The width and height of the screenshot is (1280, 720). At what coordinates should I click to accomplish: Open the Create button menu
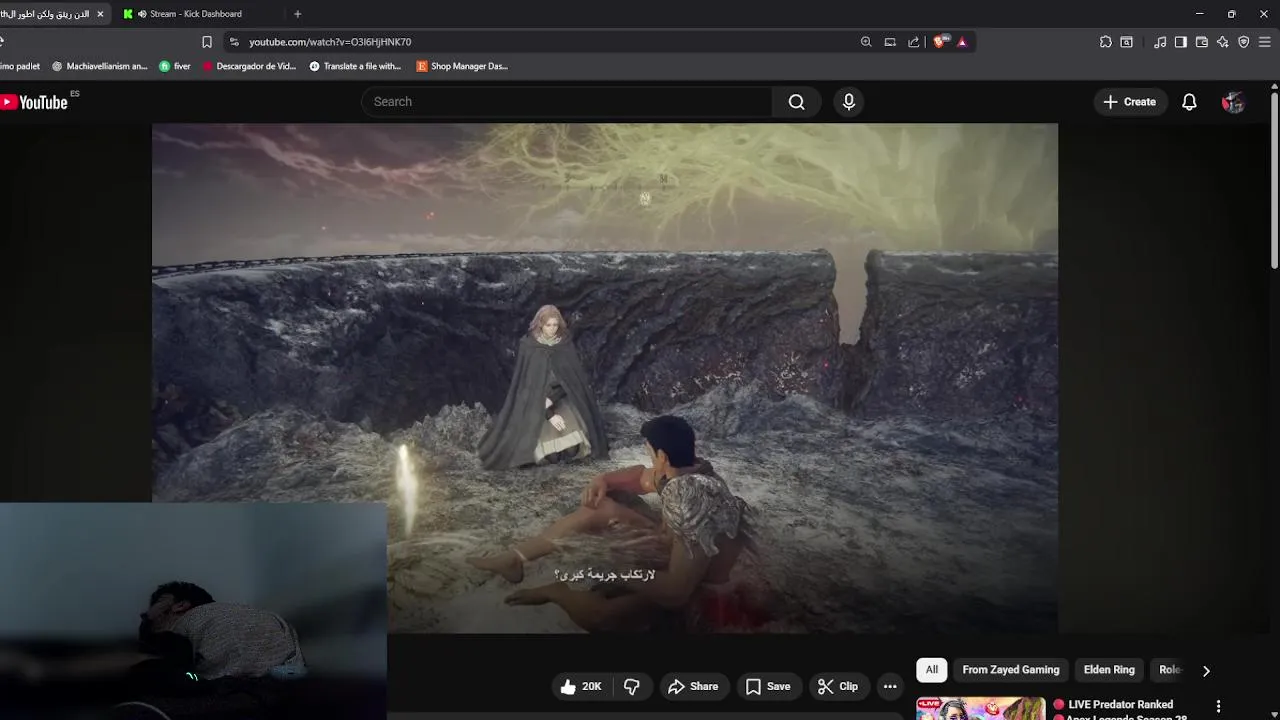(x=1129, y=102)
